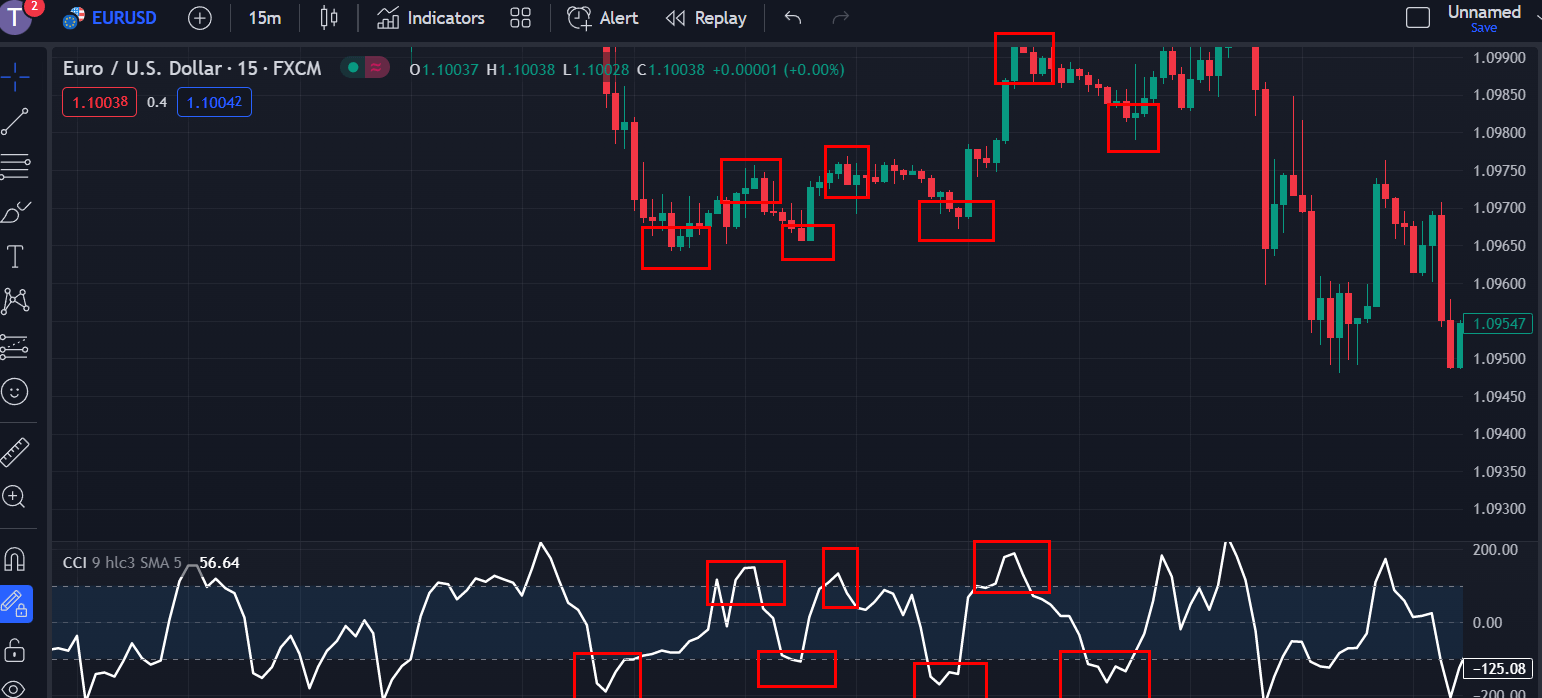The image size is (1542, 698).
Task: Select the Text annotation tool
Action: (15, 257)
